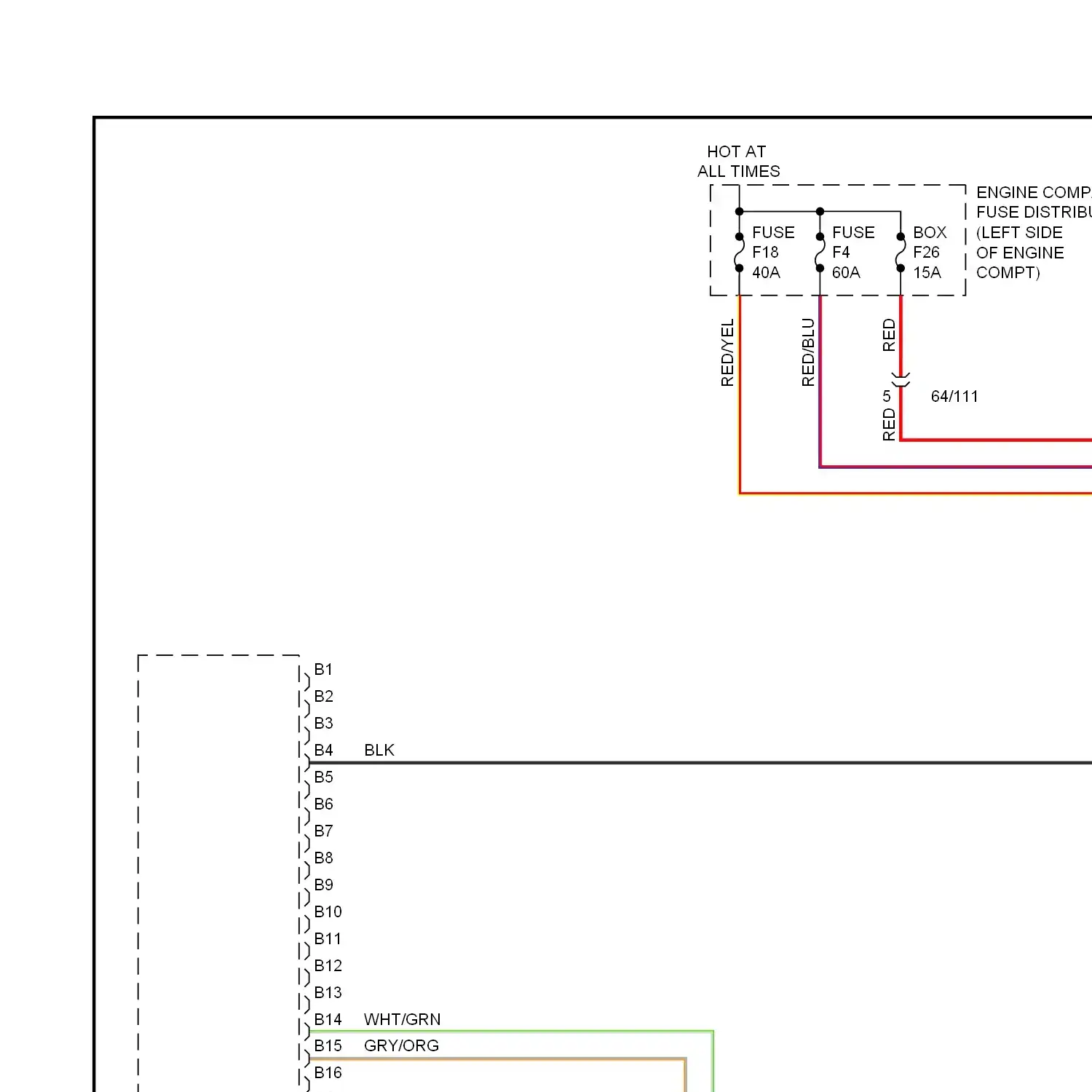Click the F4 fuse symbol
The height and width of the screenshot is (1092, 1092).
click(820, 253)
